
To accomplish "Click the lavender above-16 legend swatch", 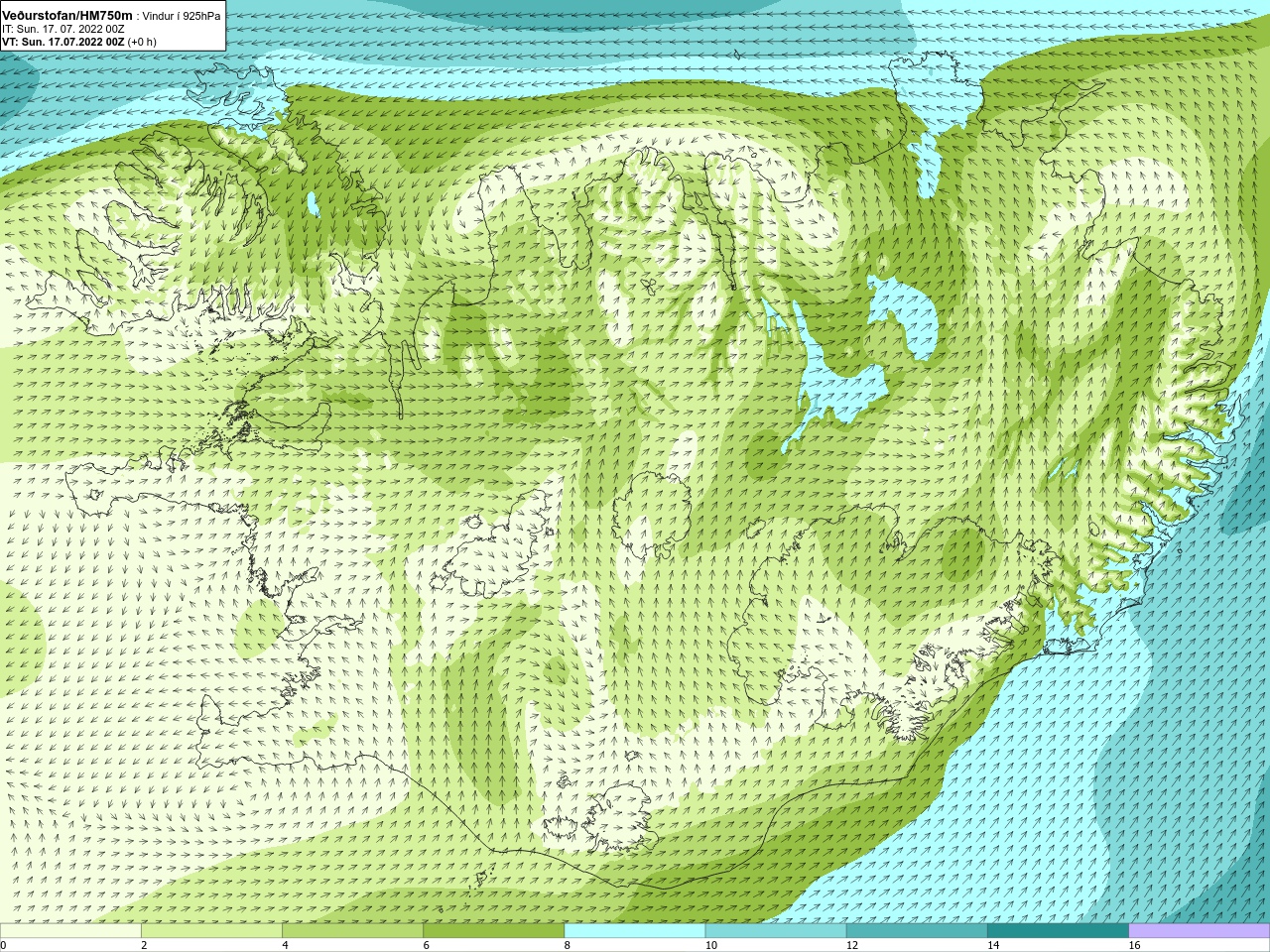I will pos(1200,931).
